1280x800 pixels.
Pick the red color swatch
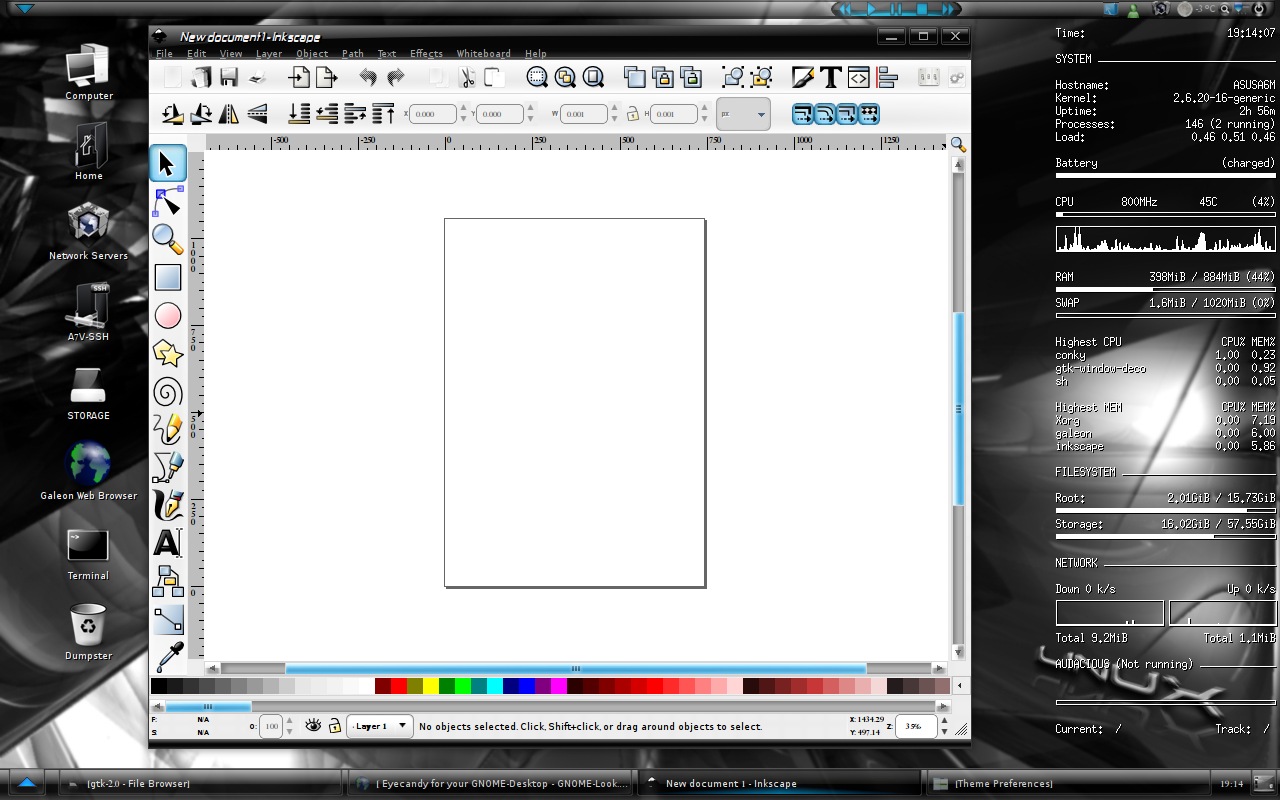click(399, 686)
